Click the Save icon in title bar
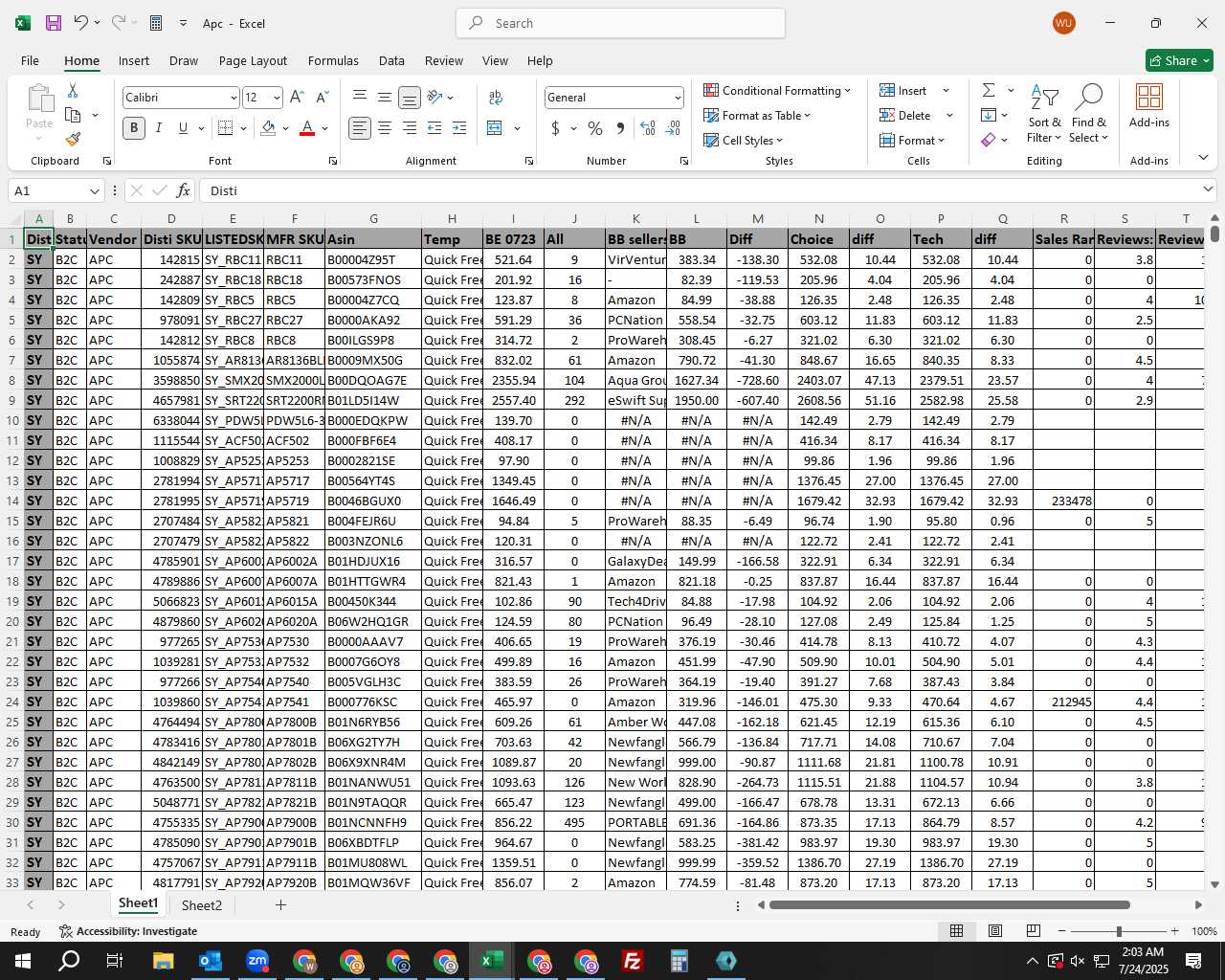This screenshot has width=1225, height=980. (54, 23)
